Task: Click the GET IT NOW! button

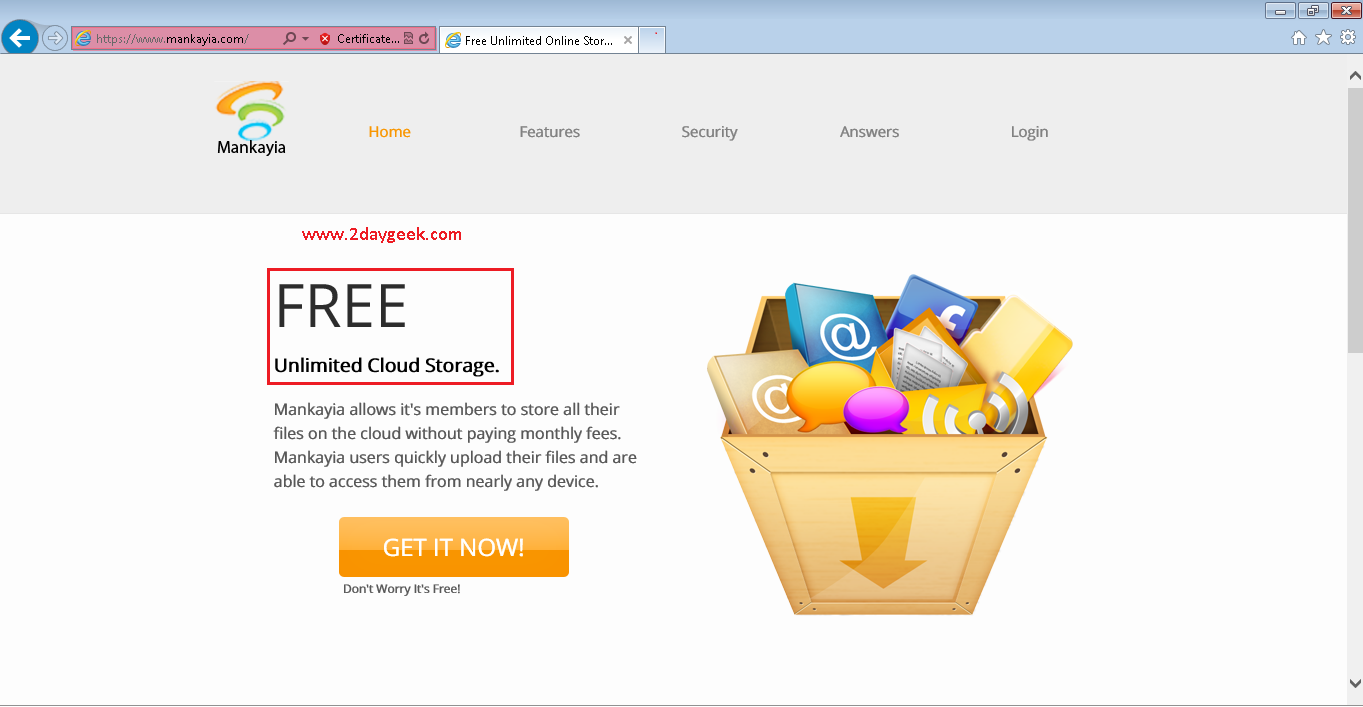Action: coord(454,547)
